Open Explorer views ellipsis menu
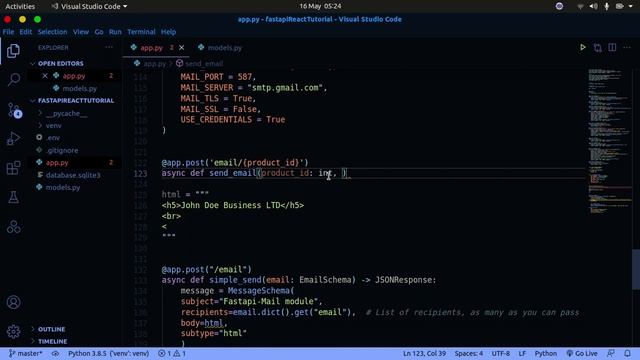This screenshot has width=640, height=360. 109,47
